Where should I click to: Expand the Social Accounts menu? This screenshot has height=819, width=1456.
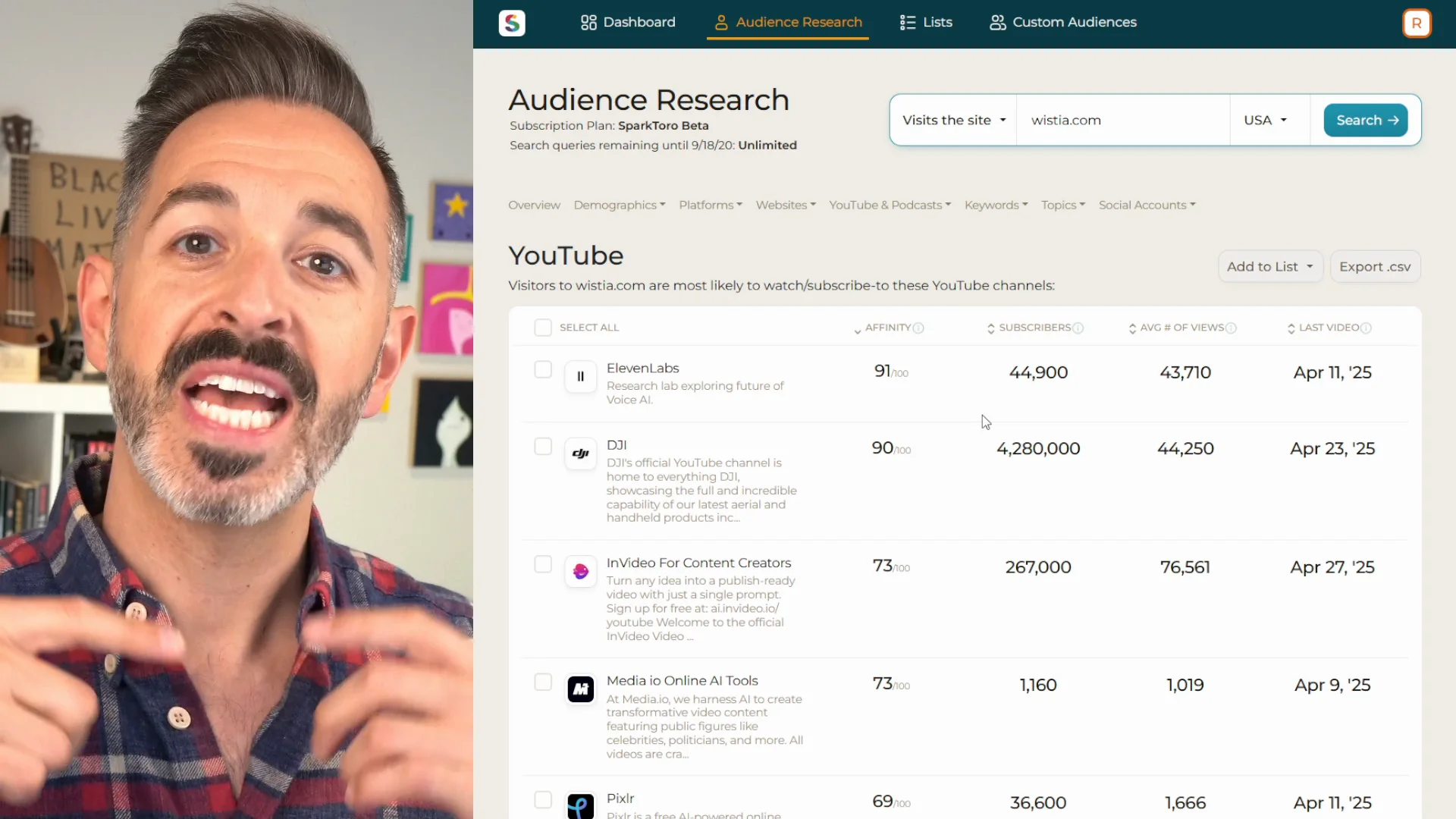pos(1147,205)
